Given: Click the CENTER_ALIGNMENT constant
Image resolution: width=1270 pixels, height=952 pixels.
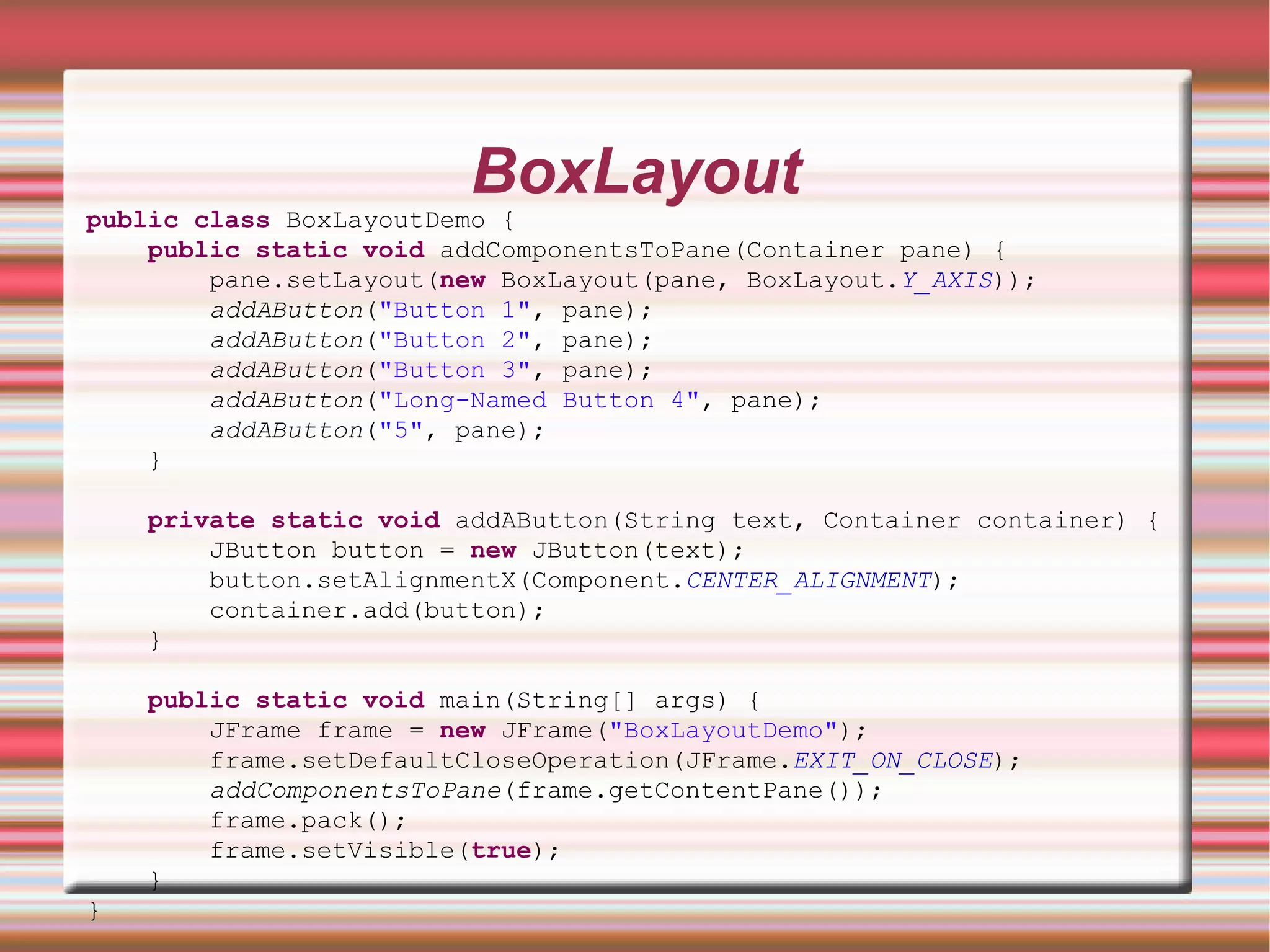Looking at the screenshot, I should [809, 581].
